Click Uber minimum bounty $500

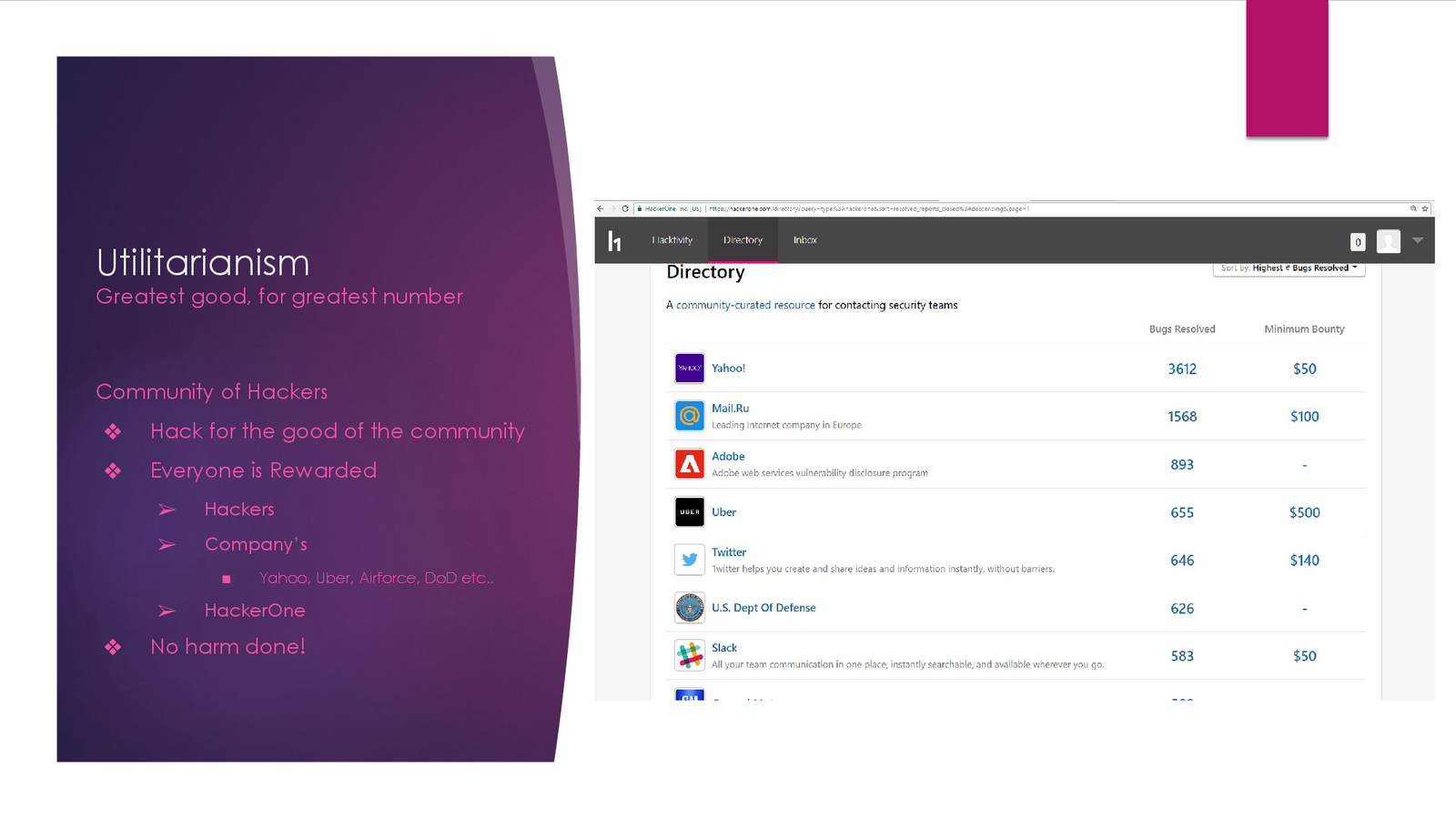[1304, 512]
